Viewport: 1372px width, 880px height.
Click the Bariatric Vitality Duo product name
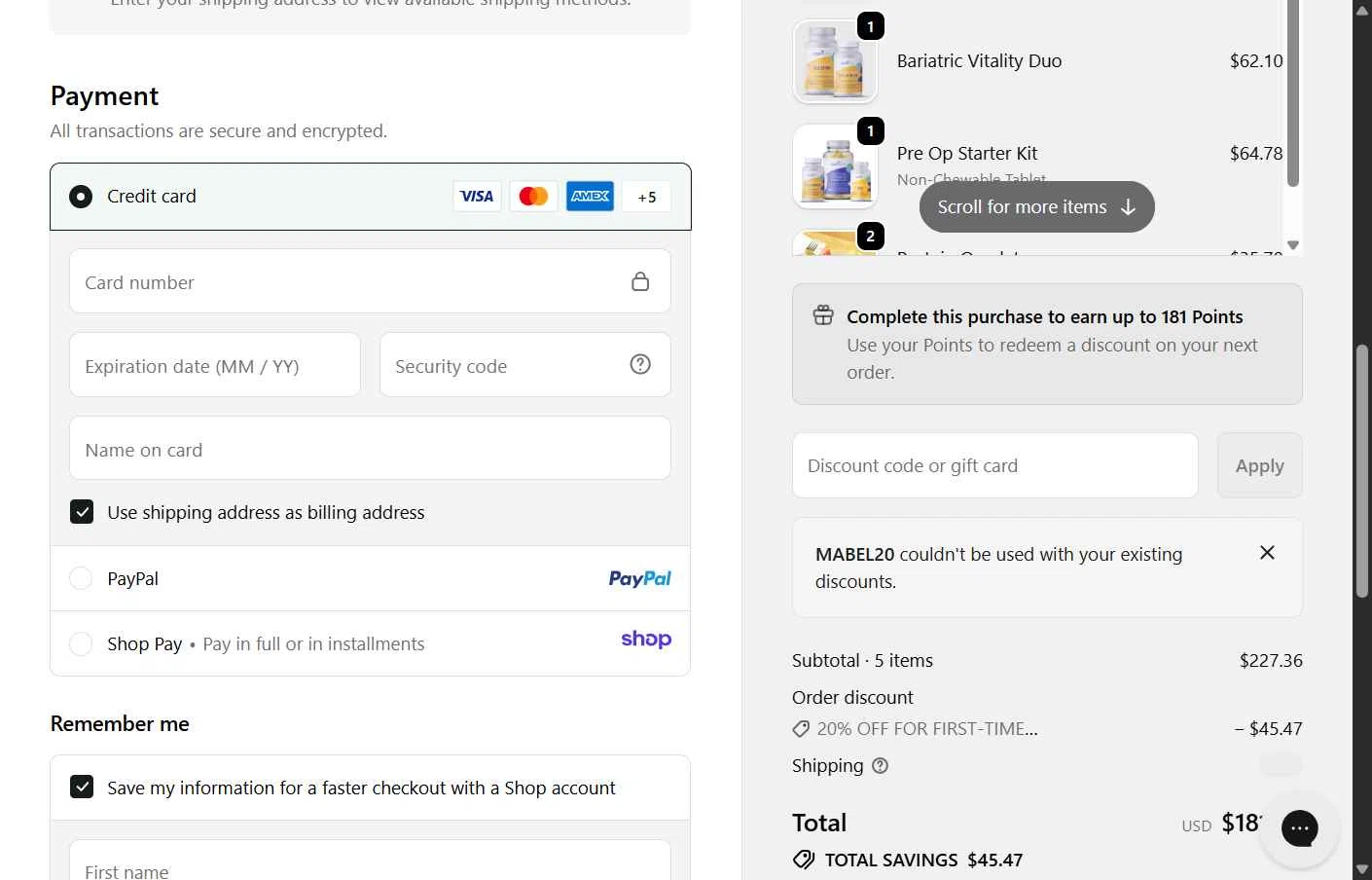coord(979,60)
